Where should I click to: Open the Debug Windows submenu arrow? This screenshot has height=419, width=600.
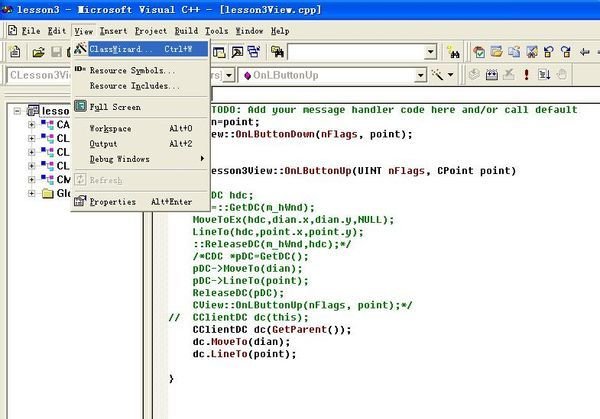pyautogui.click(x=202, y=158)
